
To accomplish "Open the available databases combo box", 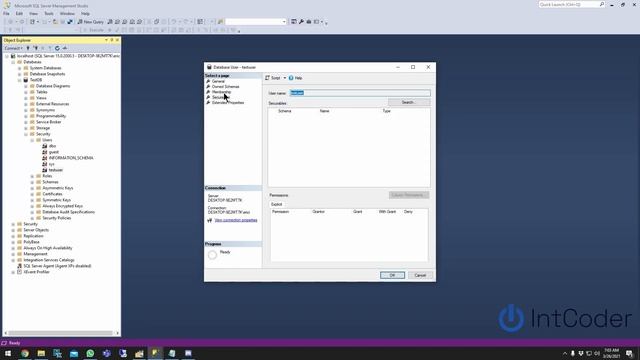I will coord(256,22).
